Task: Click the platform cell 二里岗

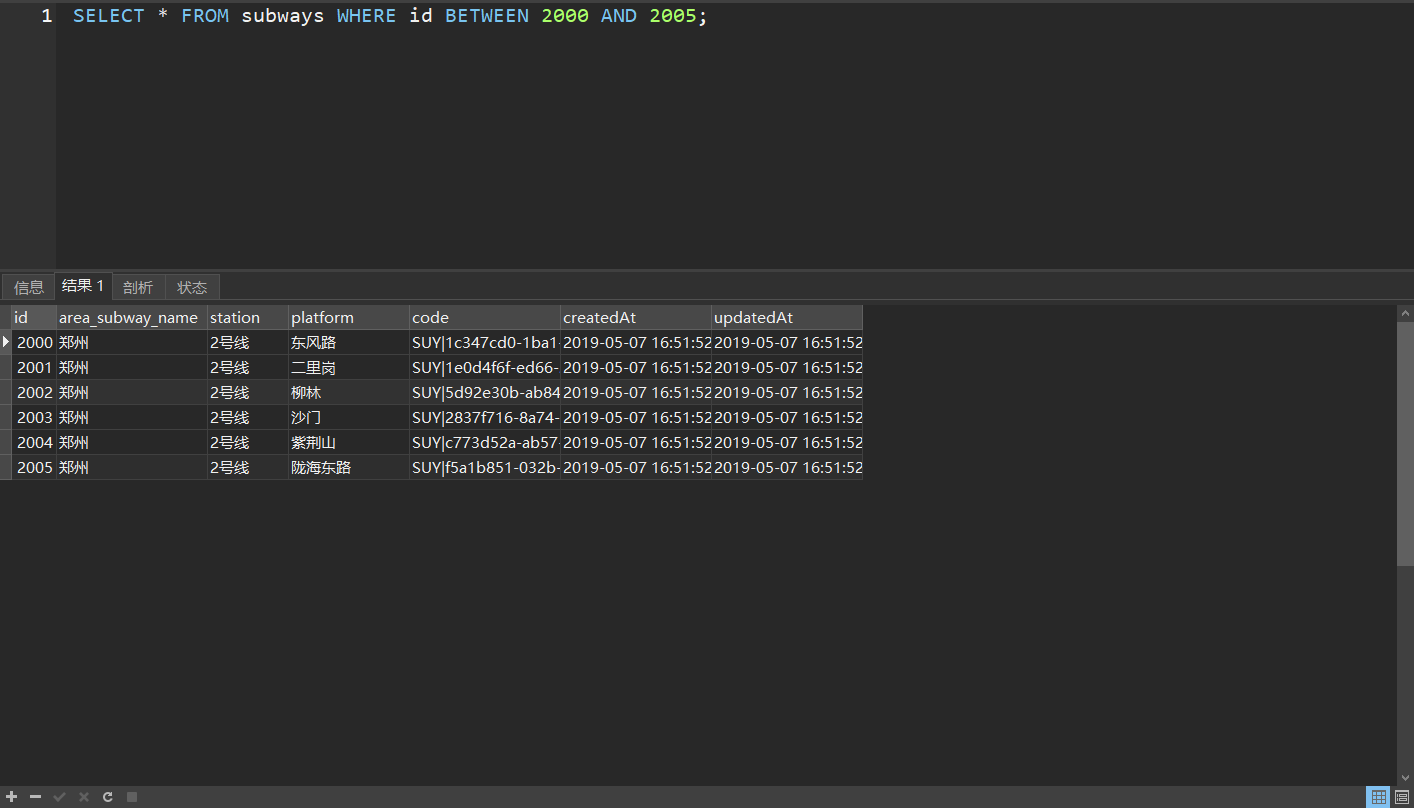Action: (349, 368)
